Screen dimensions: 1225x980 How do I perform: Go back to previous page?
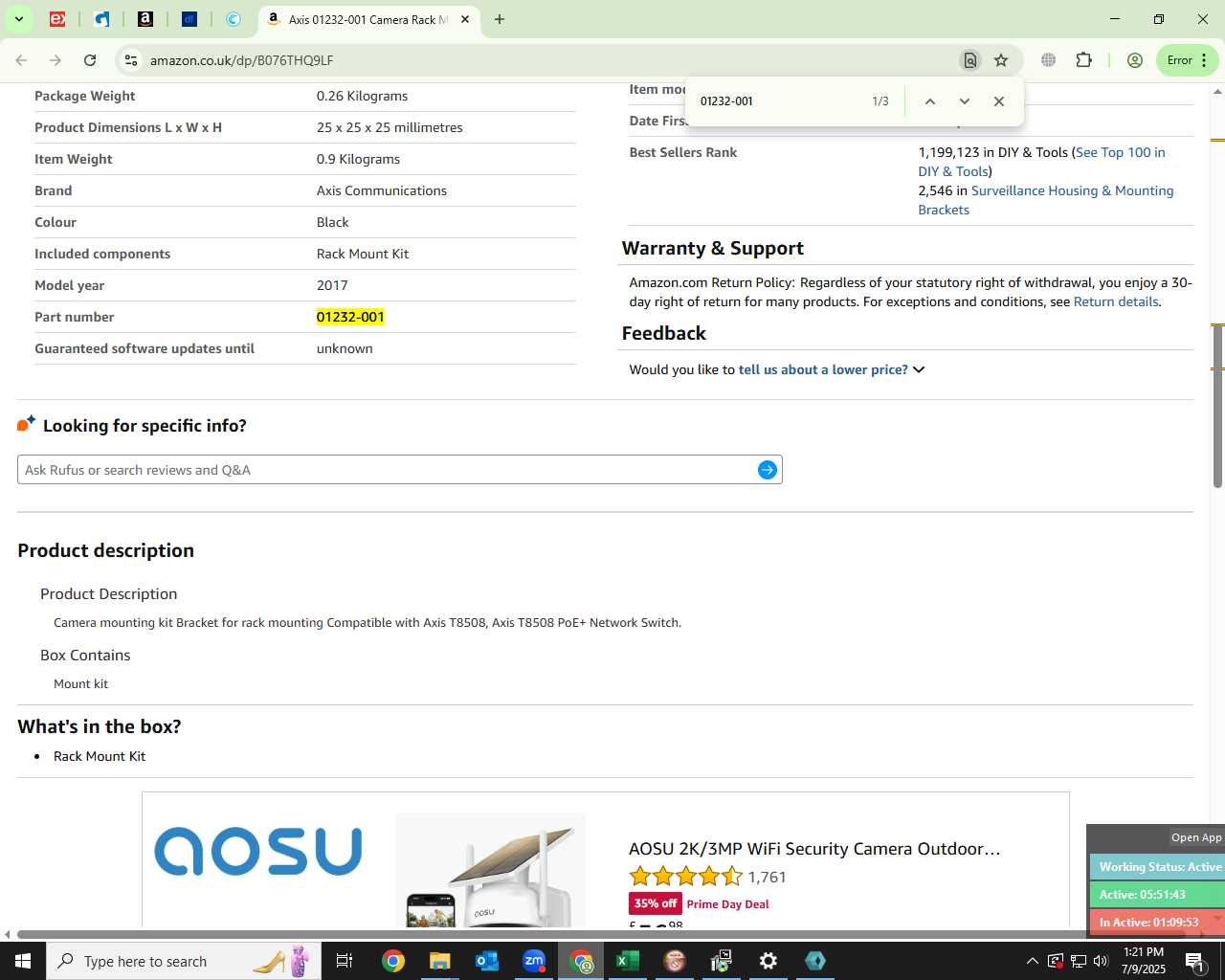[x=21, y=60]
